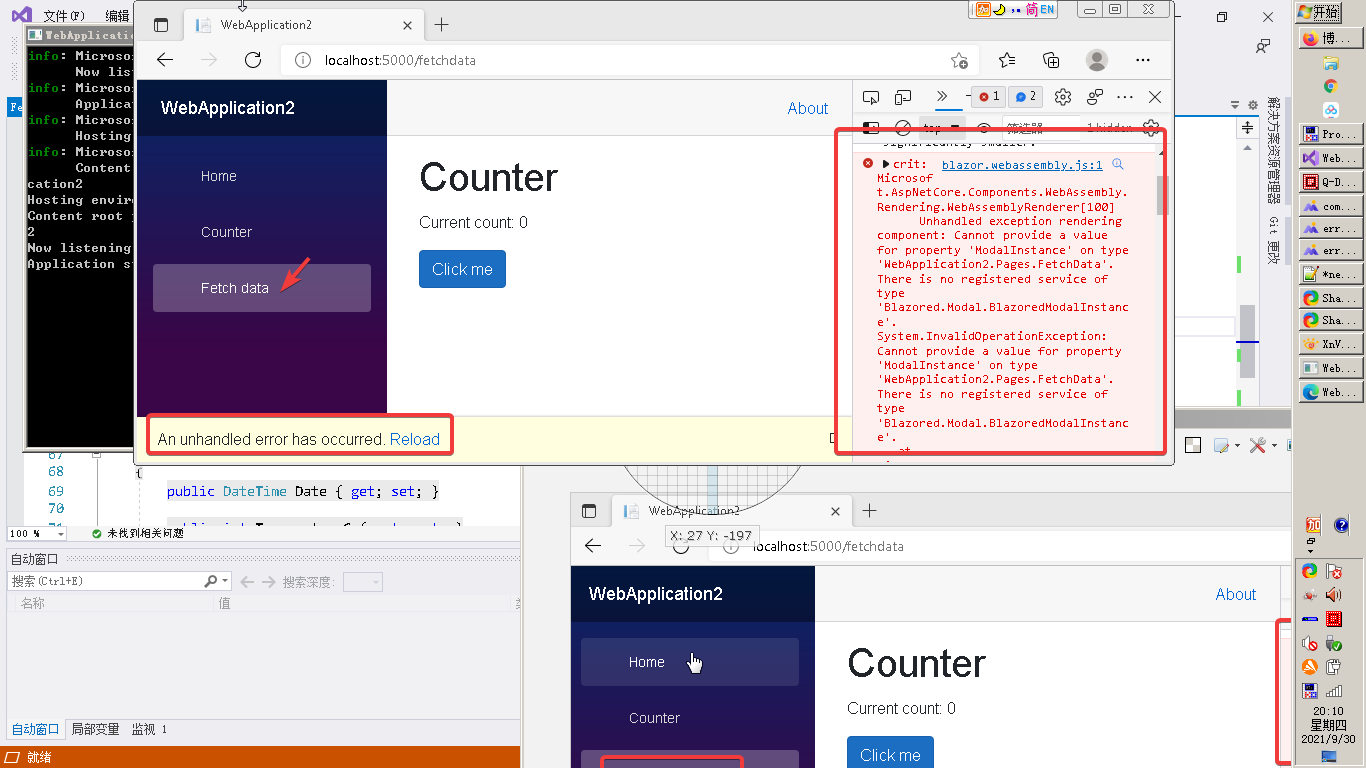Open the Q-D taskbar button
Image resolution: width=1366 pixels, height=768 pixels.
pos(1331,182)
